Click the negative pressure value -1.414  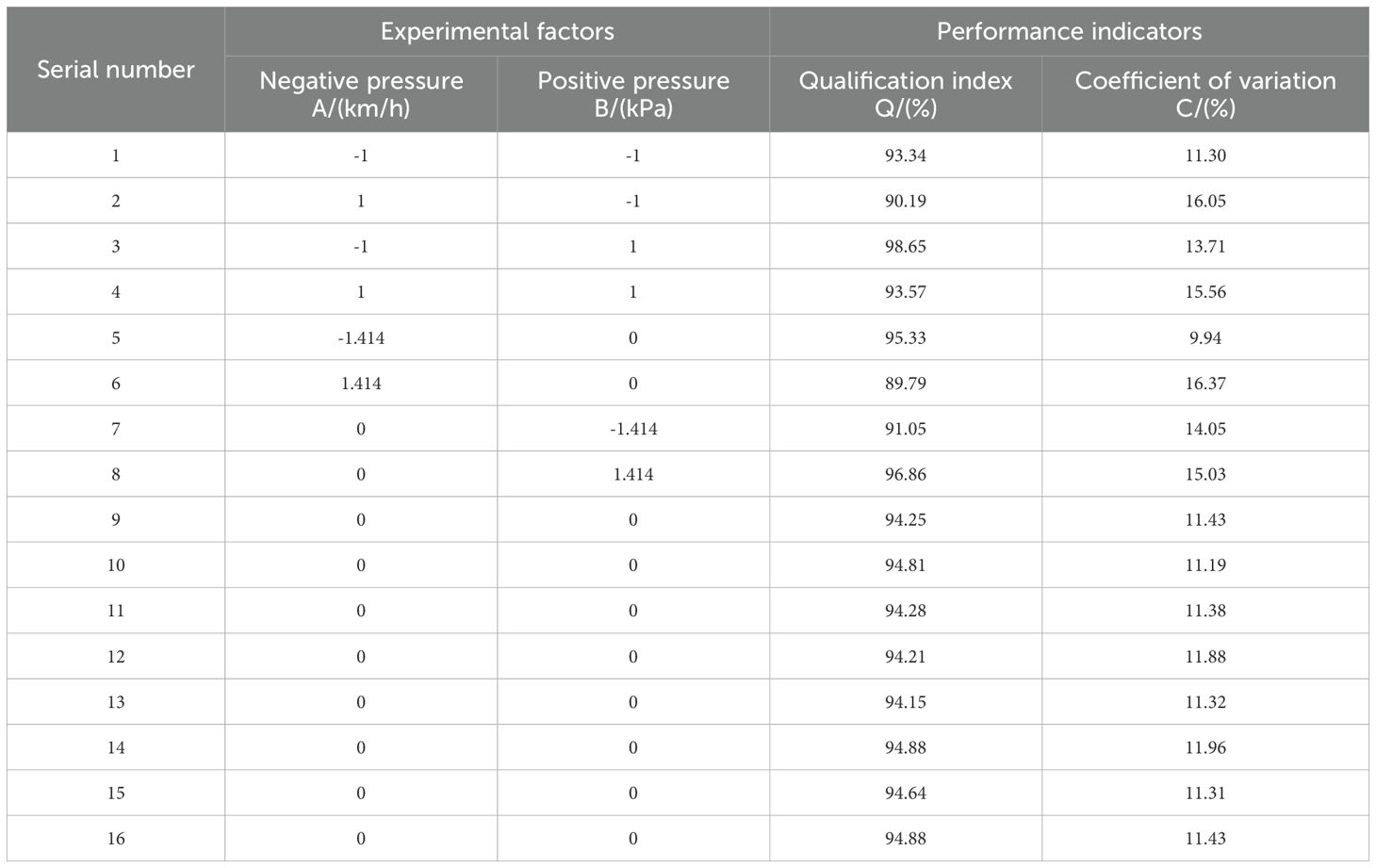pyautogui.click(x=361, y=337)
